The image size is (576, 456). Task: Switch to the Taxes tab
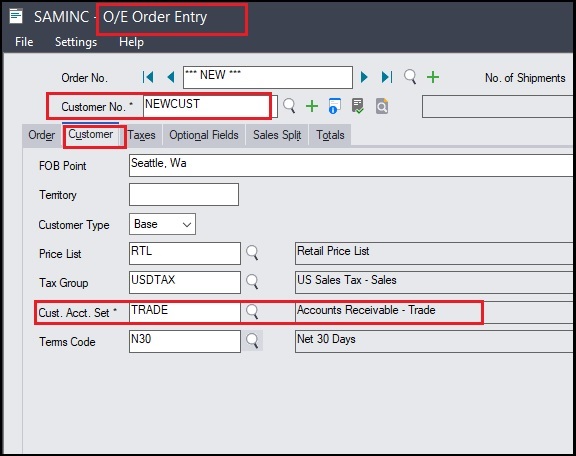click(141, 135)
